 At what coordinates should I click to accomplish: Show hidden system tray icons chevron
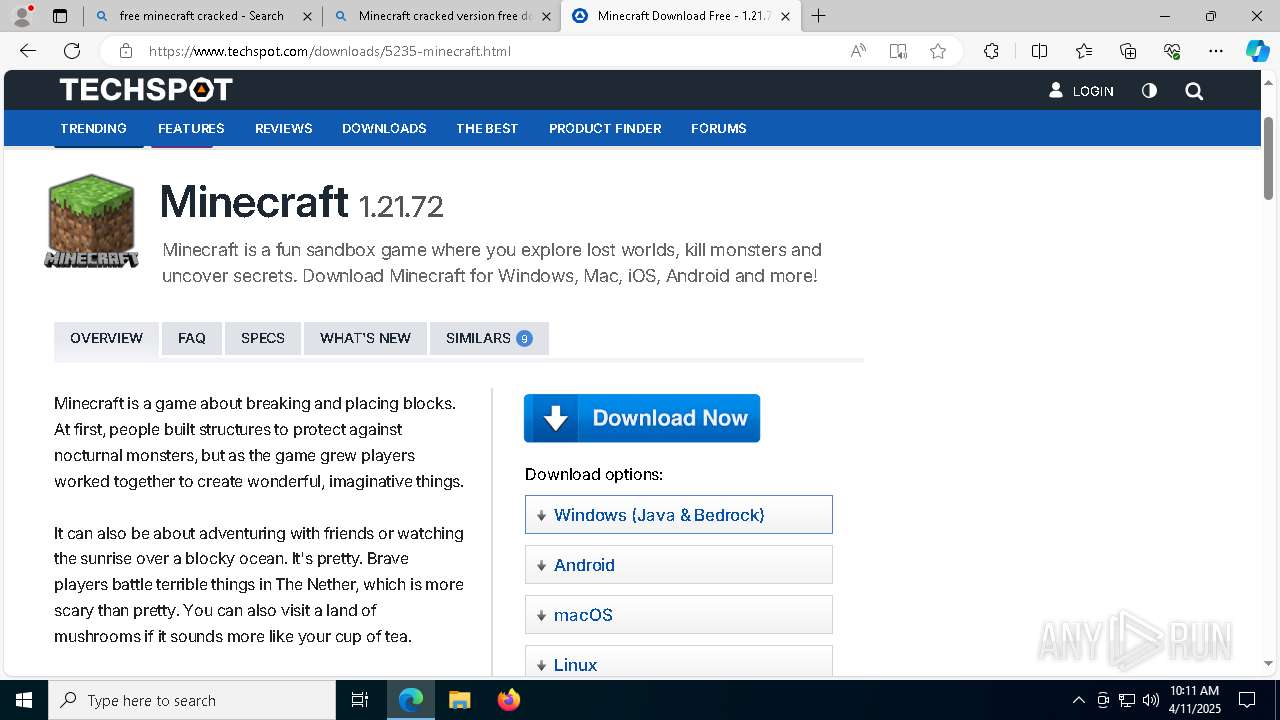(1078, 700)
